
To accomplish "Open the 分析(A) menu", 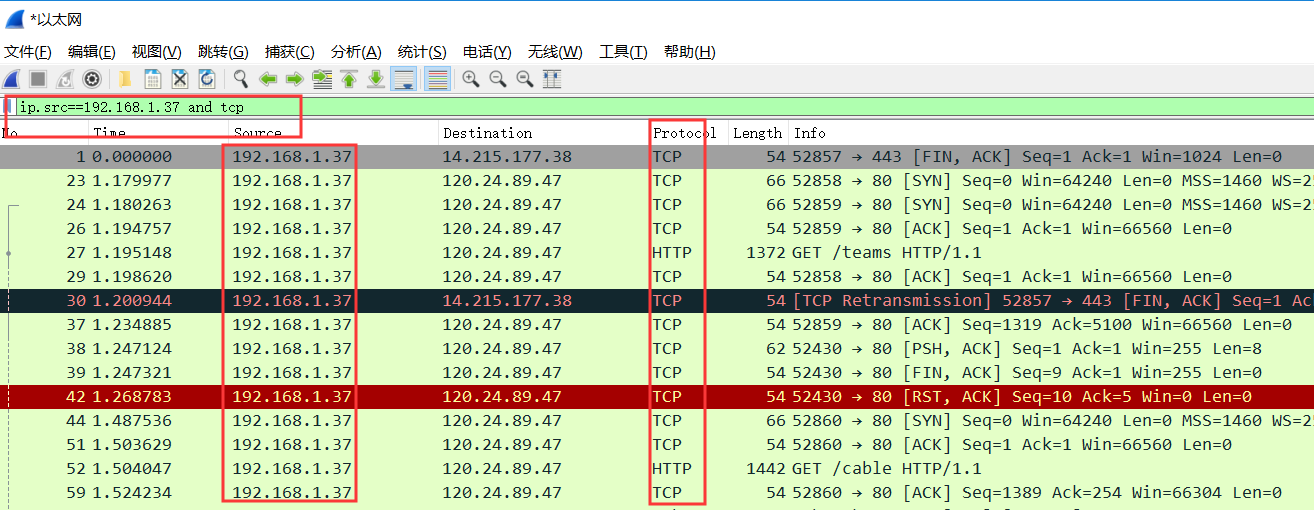I will click(x=356, y=52).
